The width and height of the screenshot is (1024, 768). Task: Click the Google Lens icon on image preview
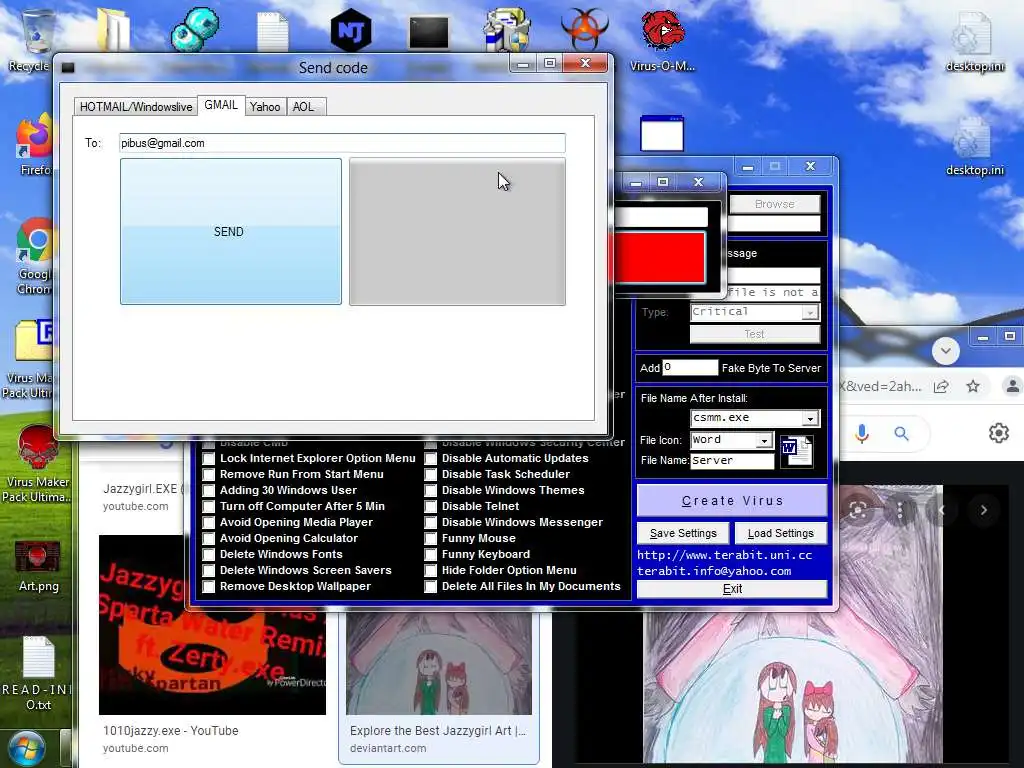[858, 510]
